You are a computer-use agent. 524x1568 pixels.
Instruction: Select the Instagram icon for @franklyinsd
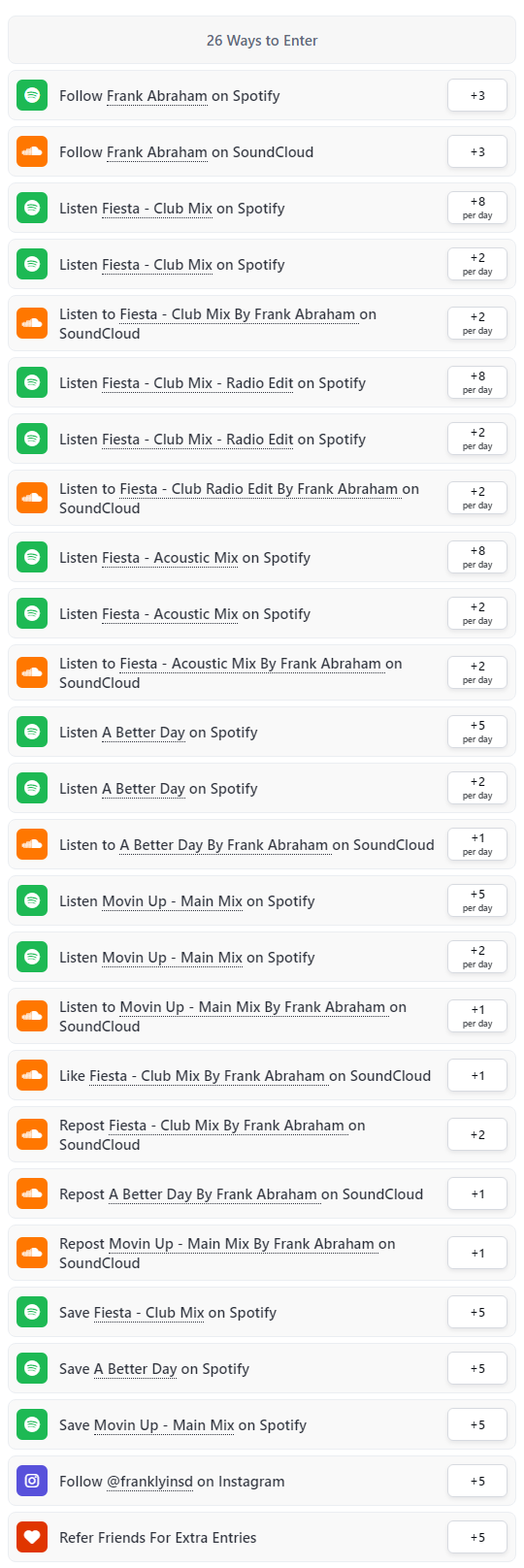click(32, 1481)
